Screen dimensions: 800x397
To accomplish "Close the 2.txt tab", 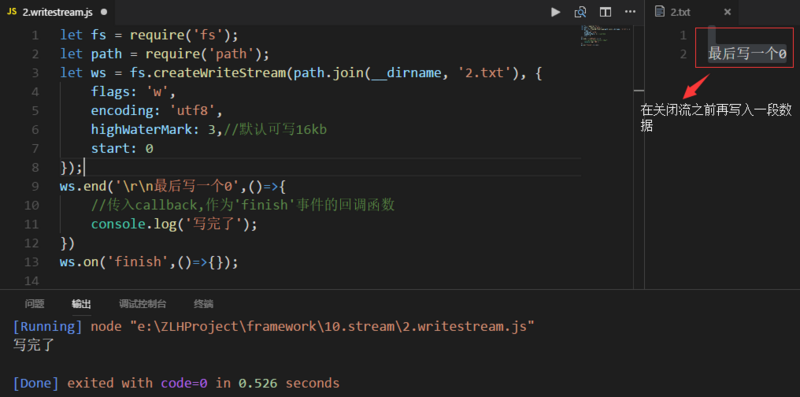I will pos(728,12).
